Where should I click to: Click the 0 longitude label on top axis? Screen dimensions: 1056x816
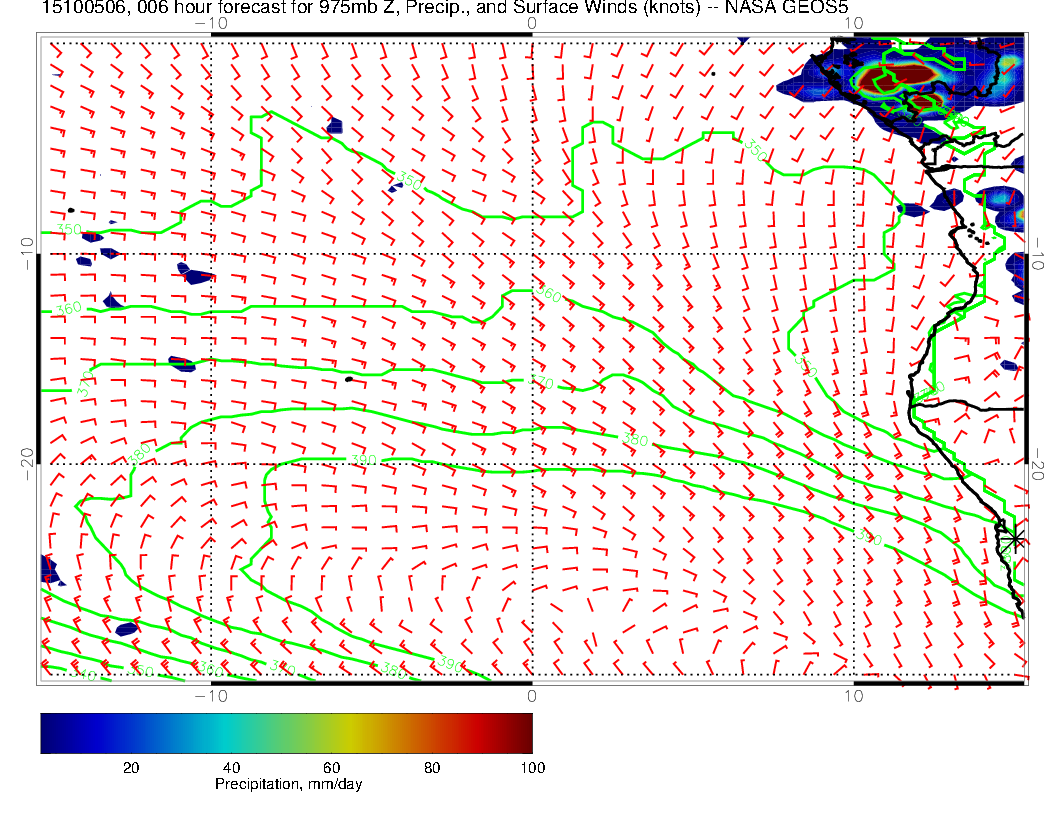click(x=531, y=22)
